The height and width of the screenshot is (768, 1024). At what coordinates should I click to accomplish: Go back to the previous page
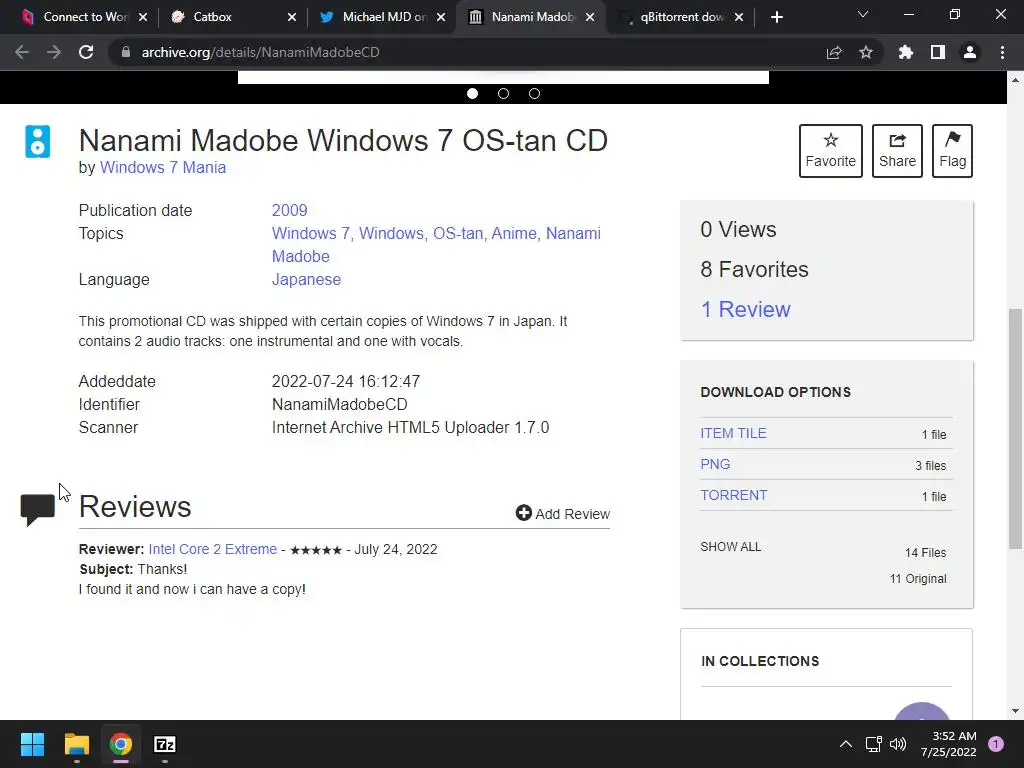click(x=22, y=52)
